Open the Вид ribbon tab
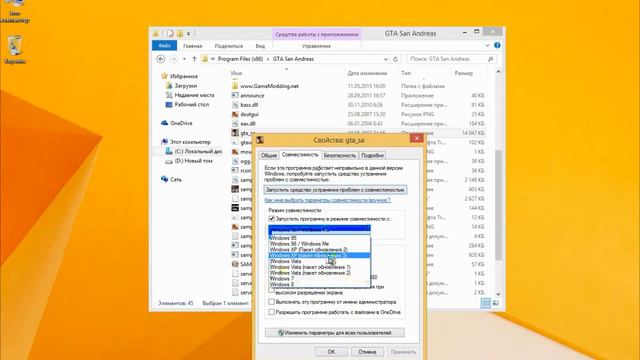 (260, 46)
